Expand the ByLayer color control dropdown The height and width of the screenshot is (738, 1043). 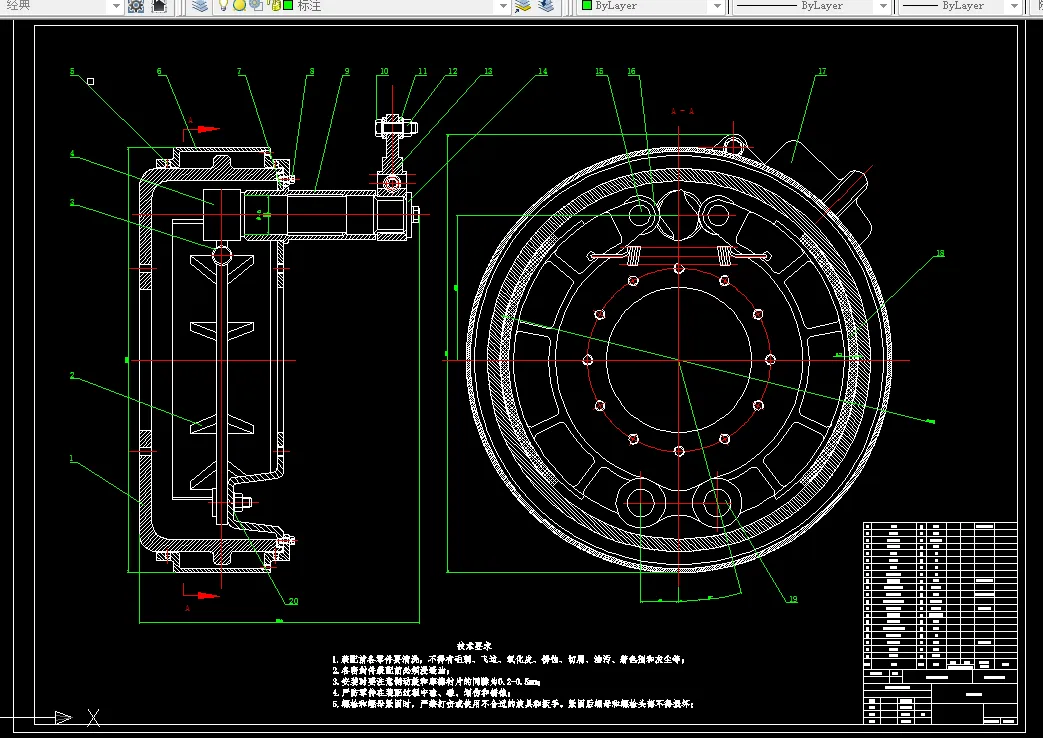pyautogui.click(x=716, y=6)
